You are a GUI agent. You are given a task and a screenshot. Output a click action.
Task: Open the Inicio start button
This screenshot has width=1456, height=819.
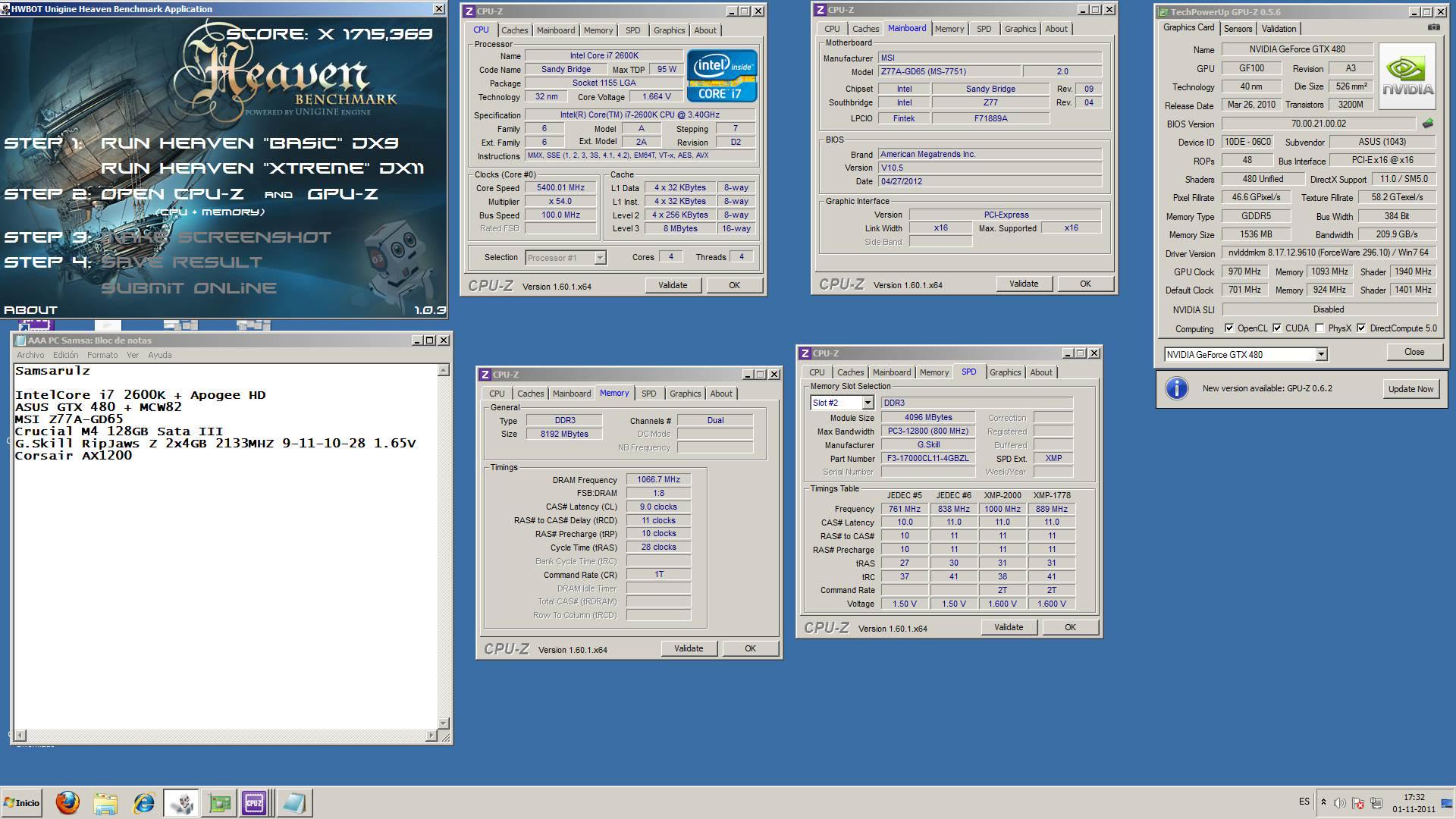[21, 802]
